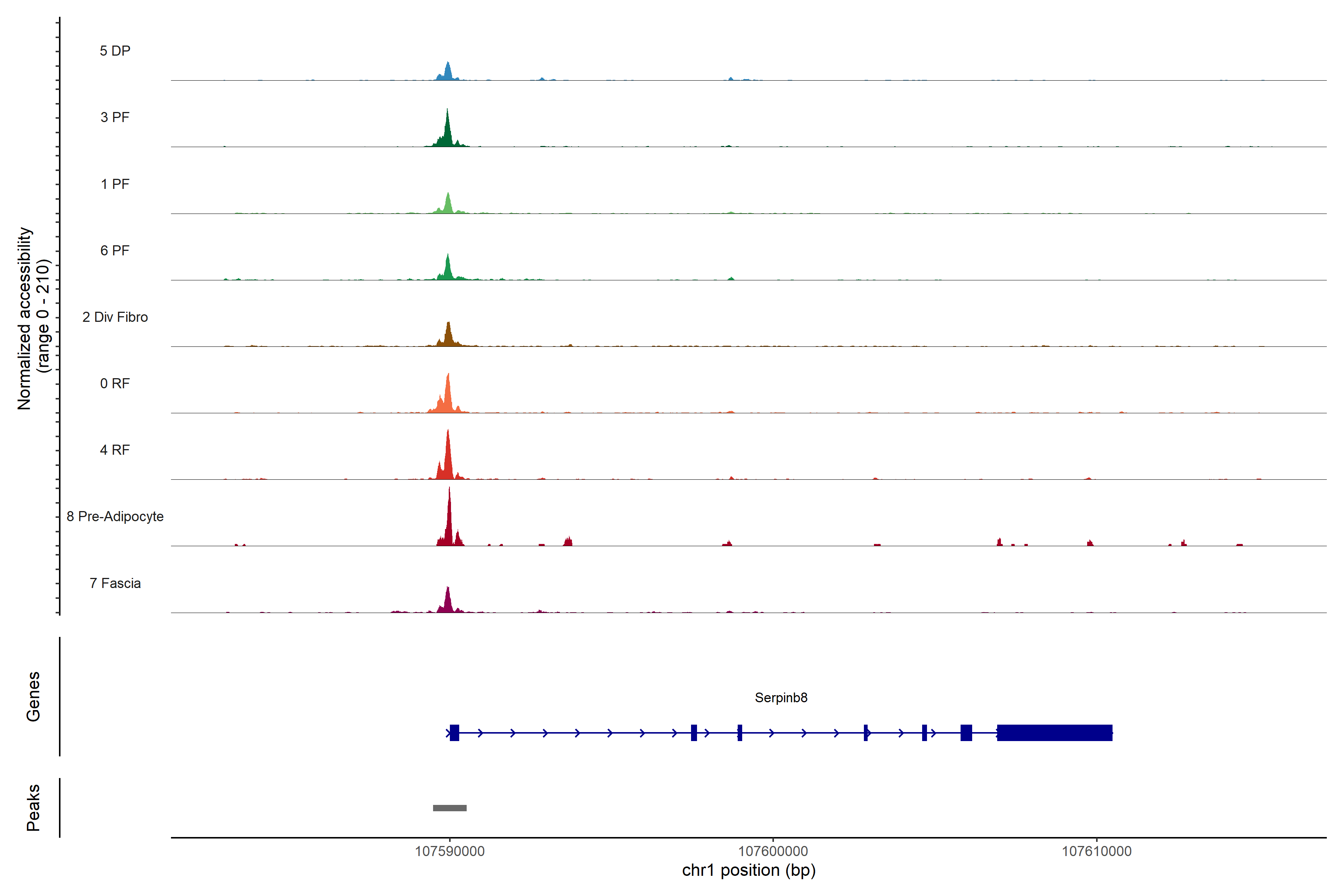The height and width of the screenshot is (896, 1344).
Task: Click the gray peak bar in Peaks track
Action: coord(450,808)
